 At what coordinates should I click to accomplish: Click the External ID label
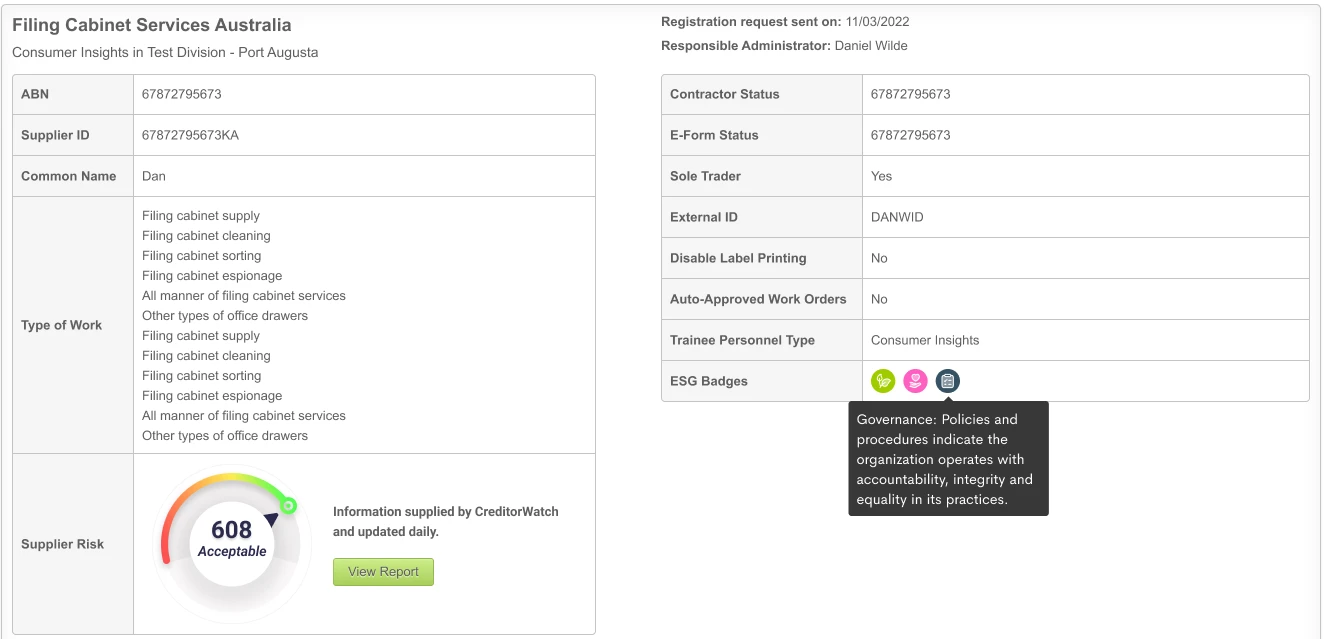coord(703,217)
